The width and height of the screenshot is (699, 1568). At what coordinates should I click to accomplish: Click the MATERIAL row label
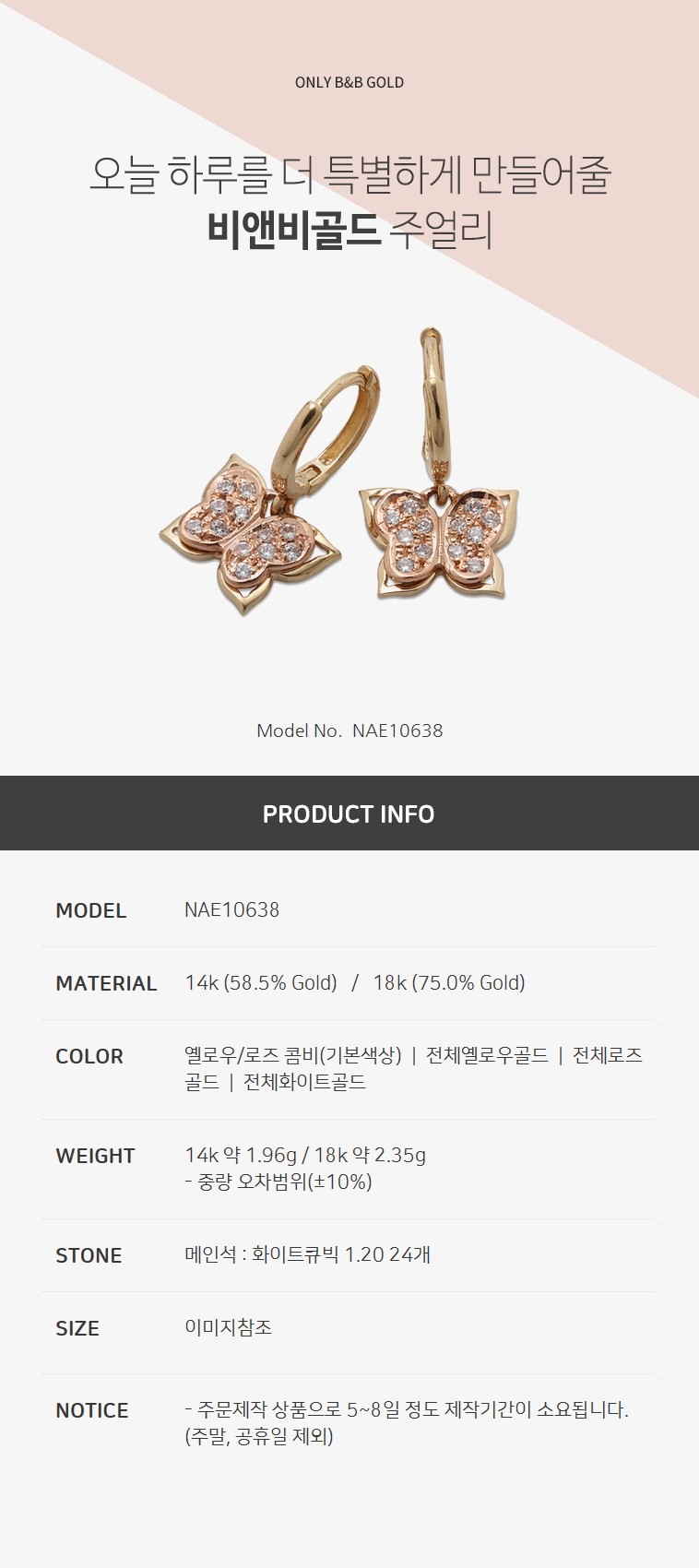[x=106, y=983]
